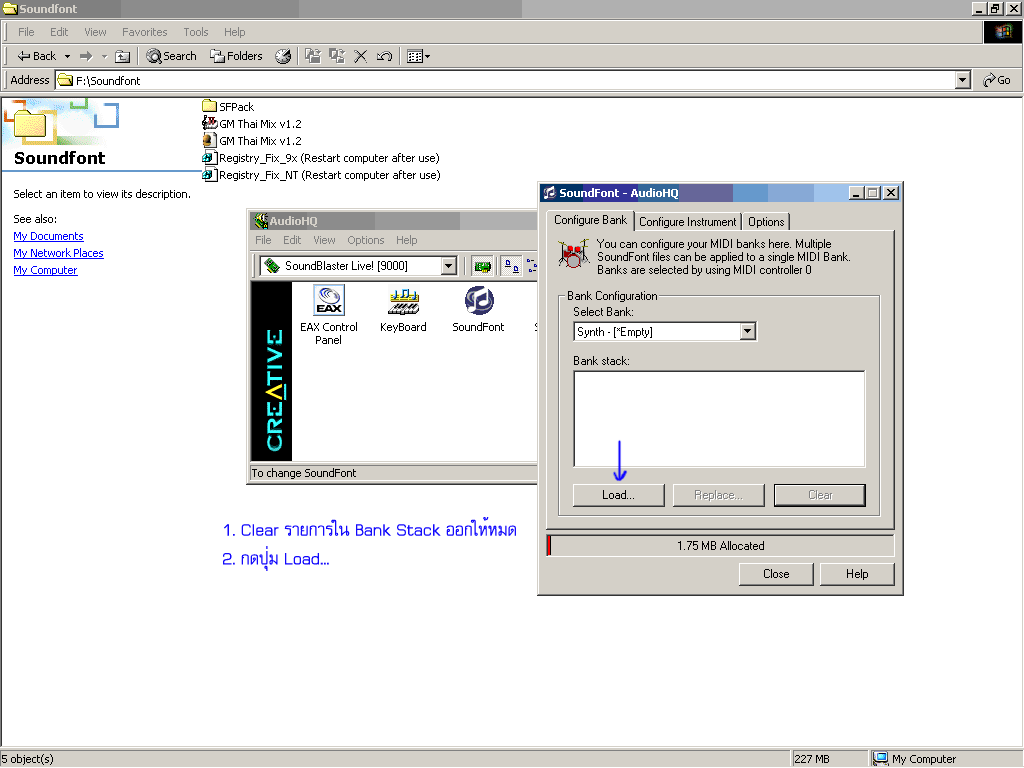The image size is (1024, 768).
Task: Click the 227 MB status bar text
Action: 812,759
